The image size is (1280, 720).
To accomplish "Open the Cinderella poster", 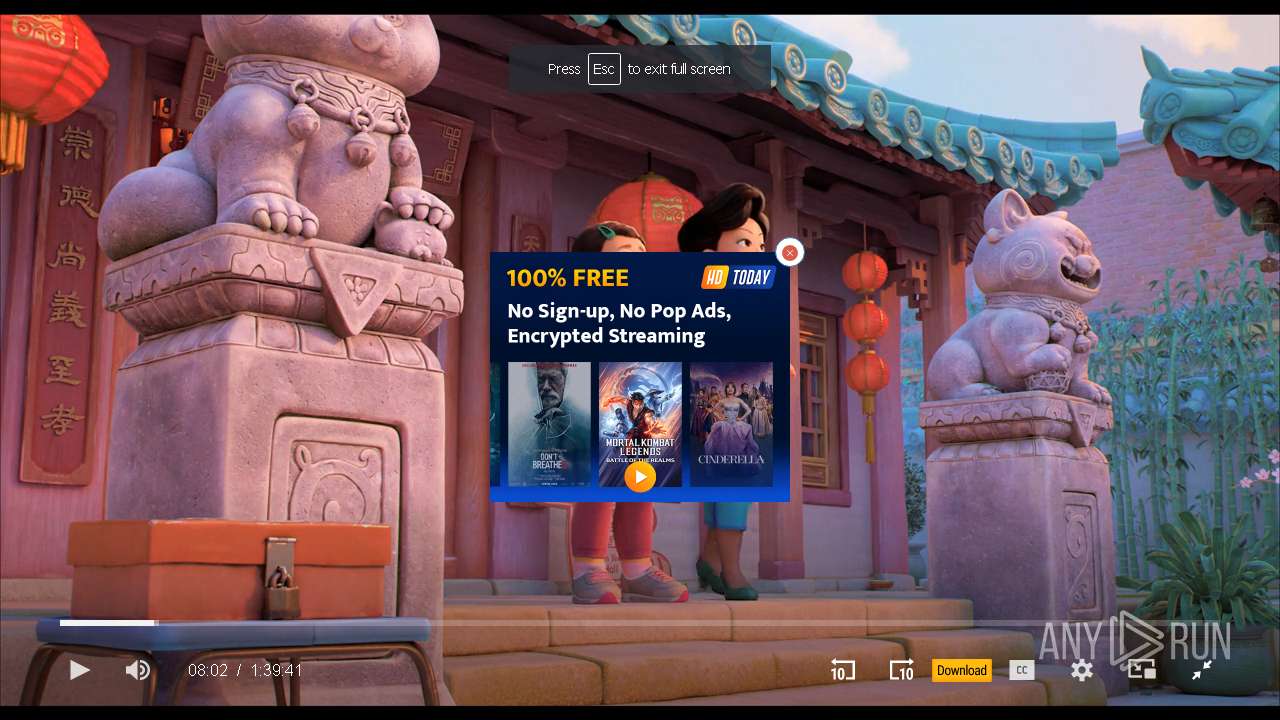I will (731, 424).
